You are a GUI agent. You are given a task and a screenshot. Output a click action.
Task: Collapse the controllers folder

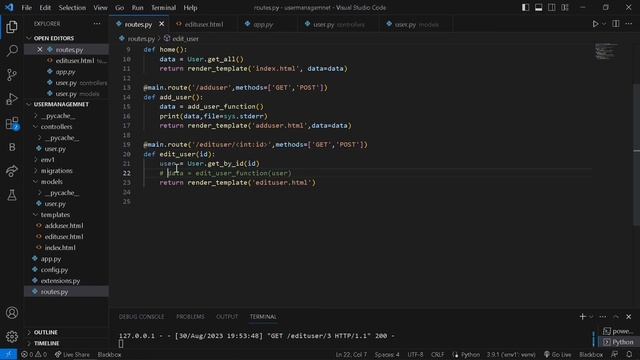(x=56, y=127)
